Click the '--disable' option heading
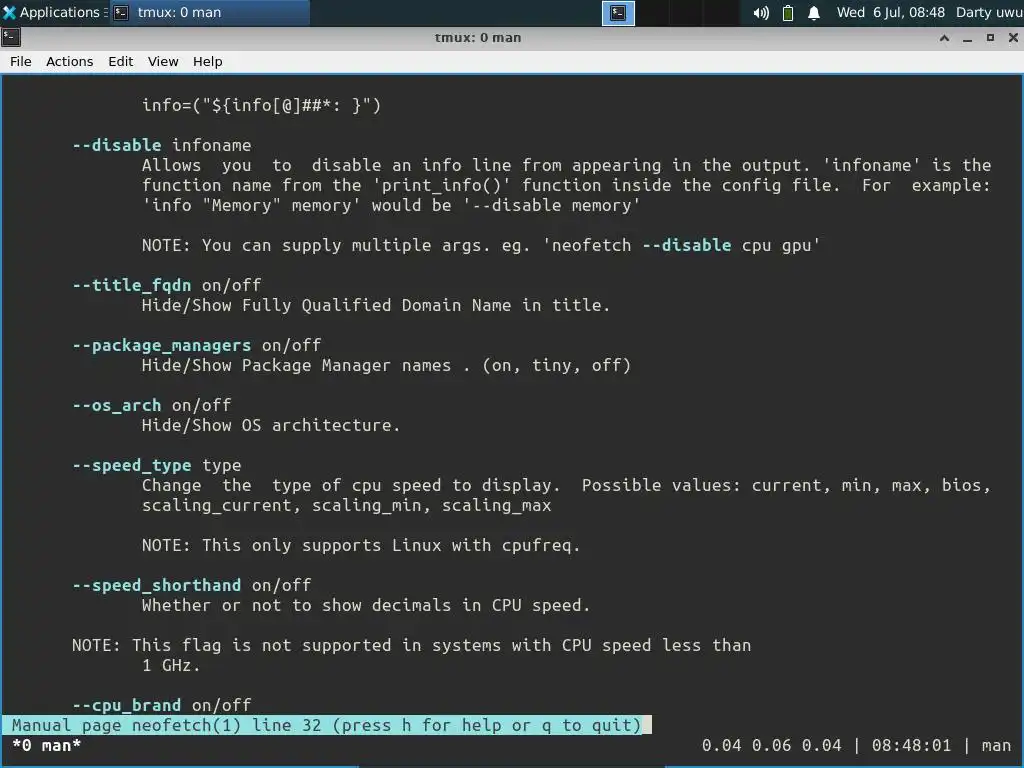 [x=116, y=145]
